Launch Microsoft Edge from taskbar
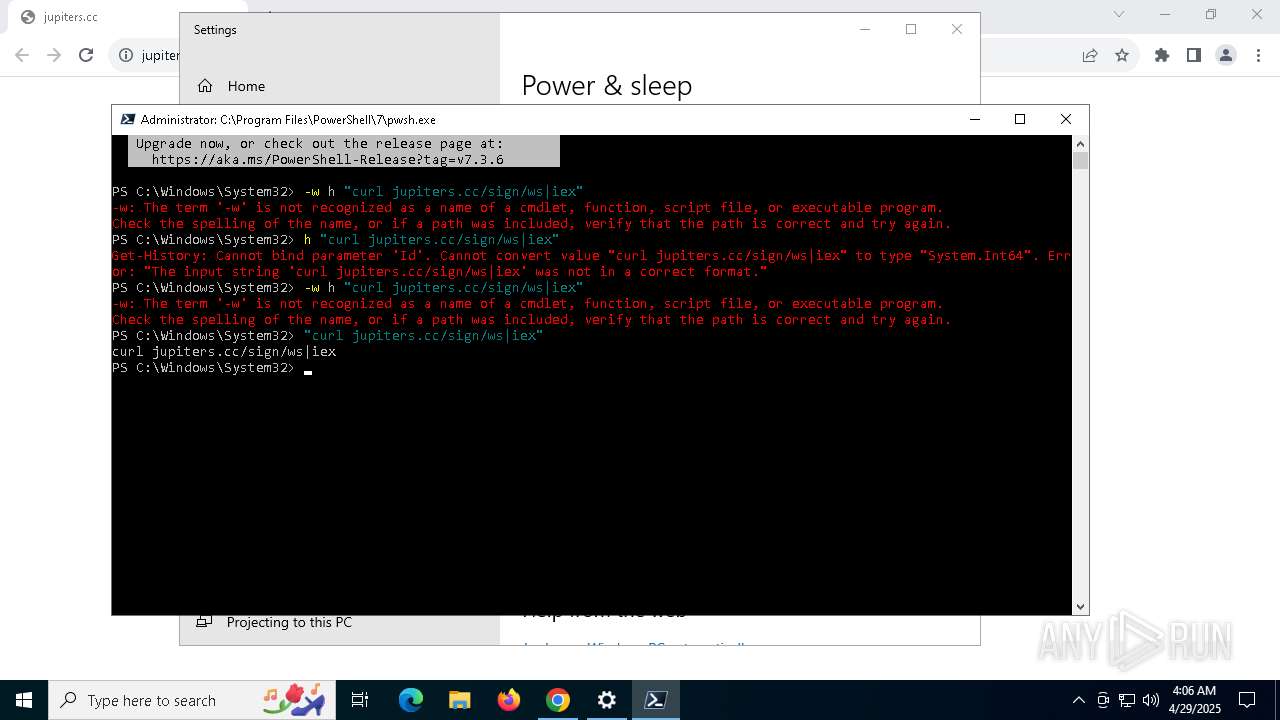 tap(411, 700)
